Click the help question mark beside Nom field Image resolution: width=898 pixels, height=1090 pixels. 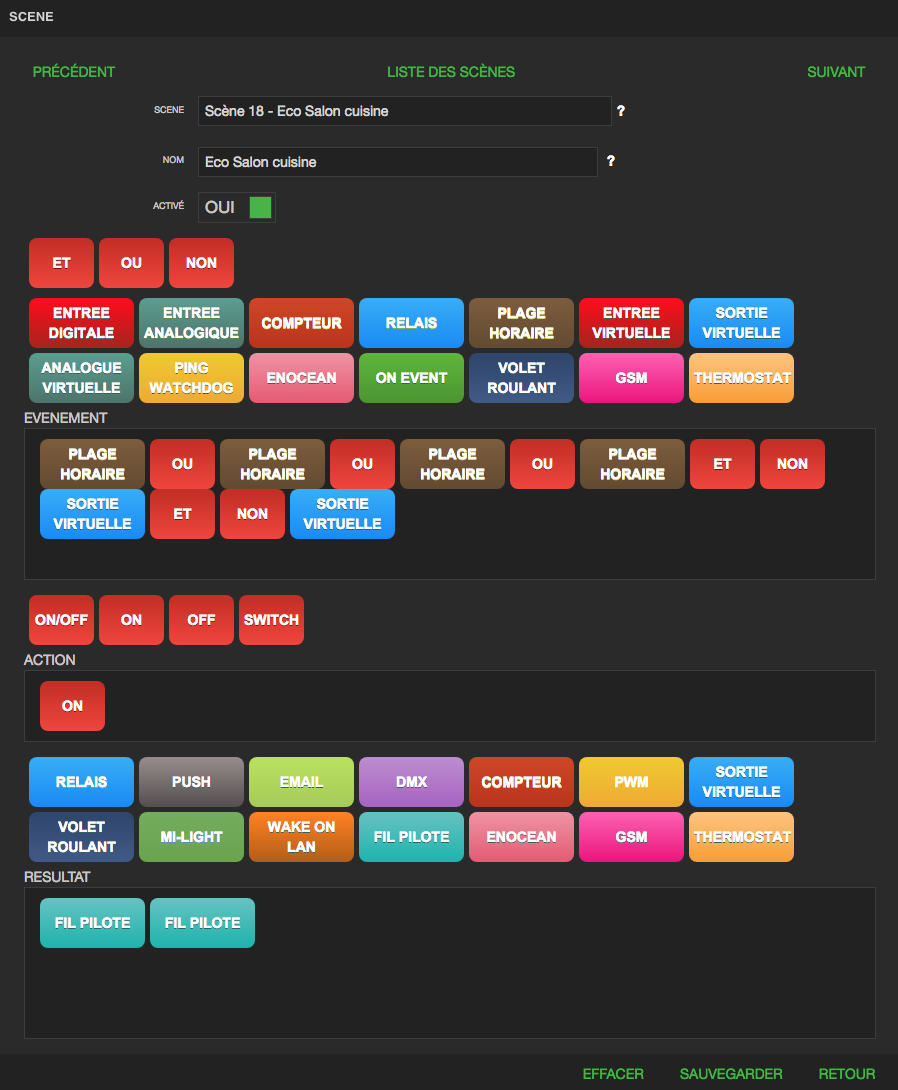[610, 161]
